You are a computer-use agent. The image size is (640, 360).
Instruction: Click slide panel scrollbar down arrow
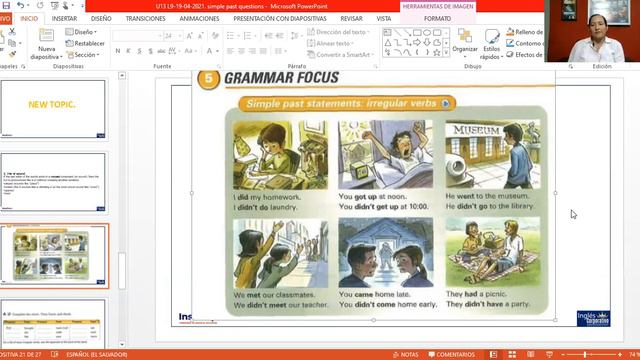[122, 344]
